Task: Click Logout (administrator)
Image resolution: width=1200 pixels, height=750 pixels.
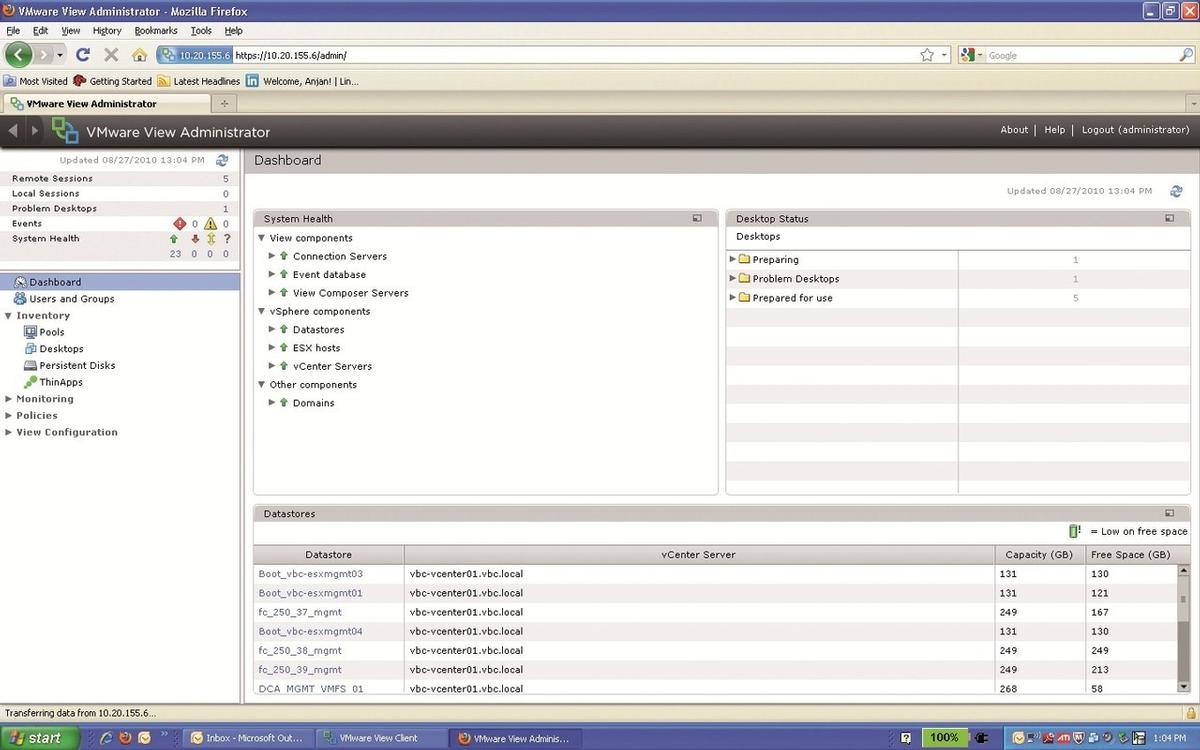Action: pyautogui.click(x=1136, y=130)
